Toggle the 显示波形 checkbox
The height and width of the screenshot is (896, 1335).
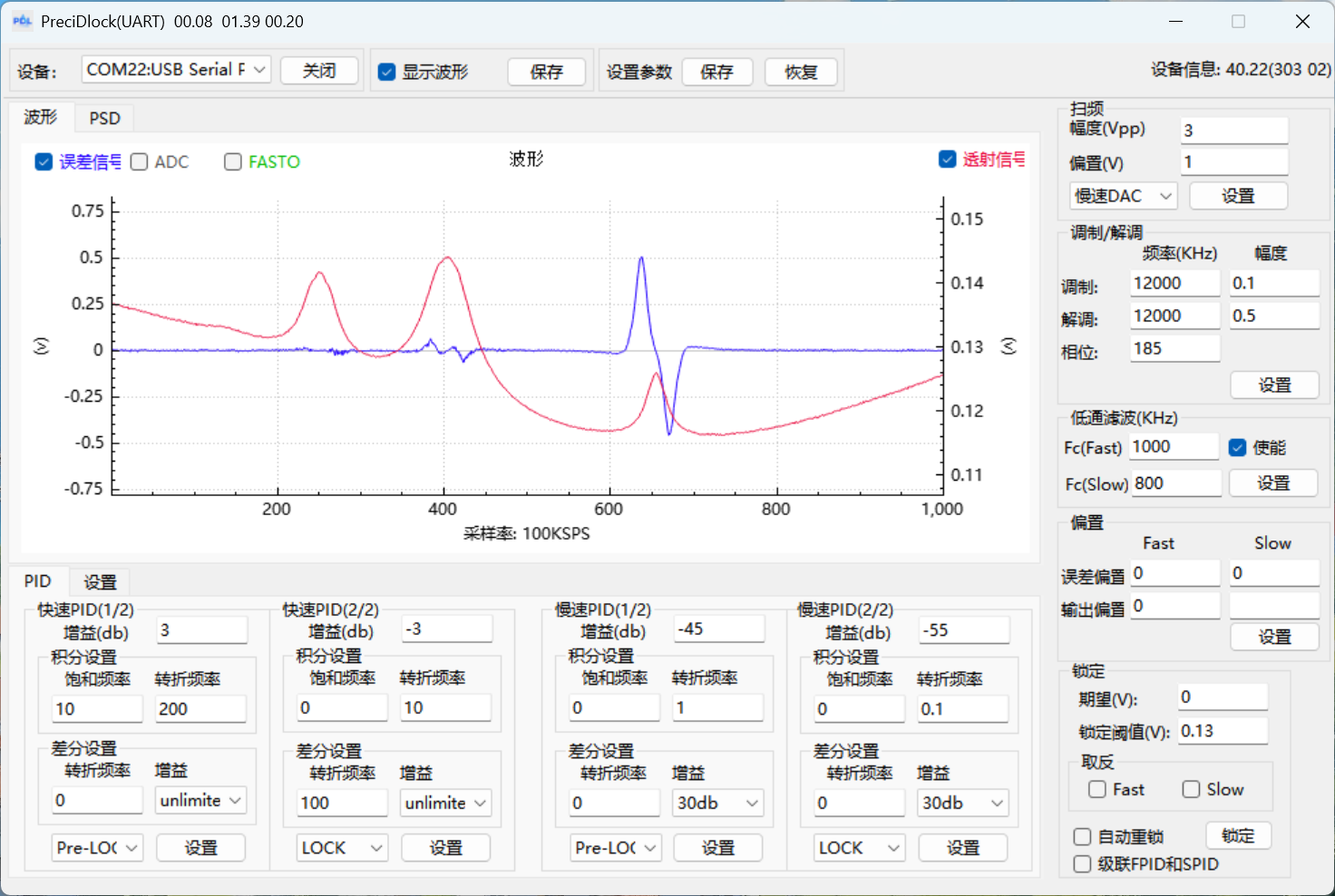(387, 72)
